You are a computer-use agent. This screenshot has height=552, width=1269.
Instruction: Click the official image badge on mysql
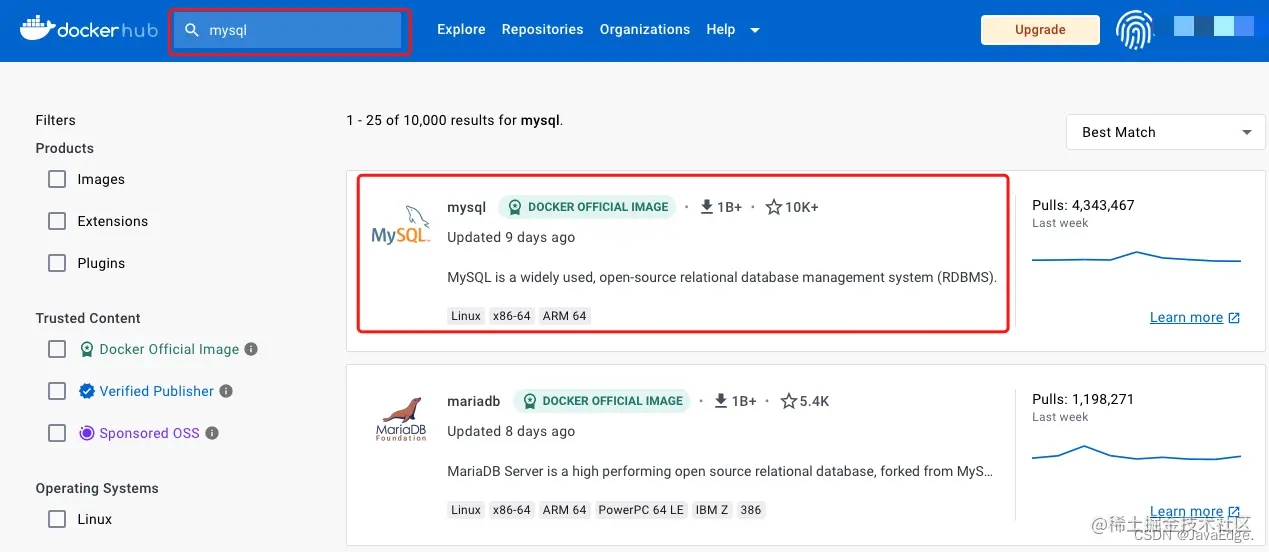point(587,207)
